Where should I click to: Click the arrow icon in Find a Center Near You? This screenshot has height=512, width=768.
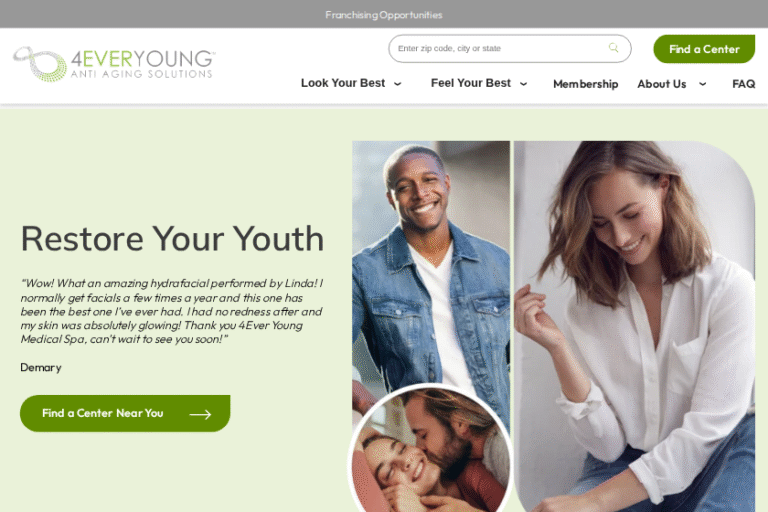click(x=200, y=414)
